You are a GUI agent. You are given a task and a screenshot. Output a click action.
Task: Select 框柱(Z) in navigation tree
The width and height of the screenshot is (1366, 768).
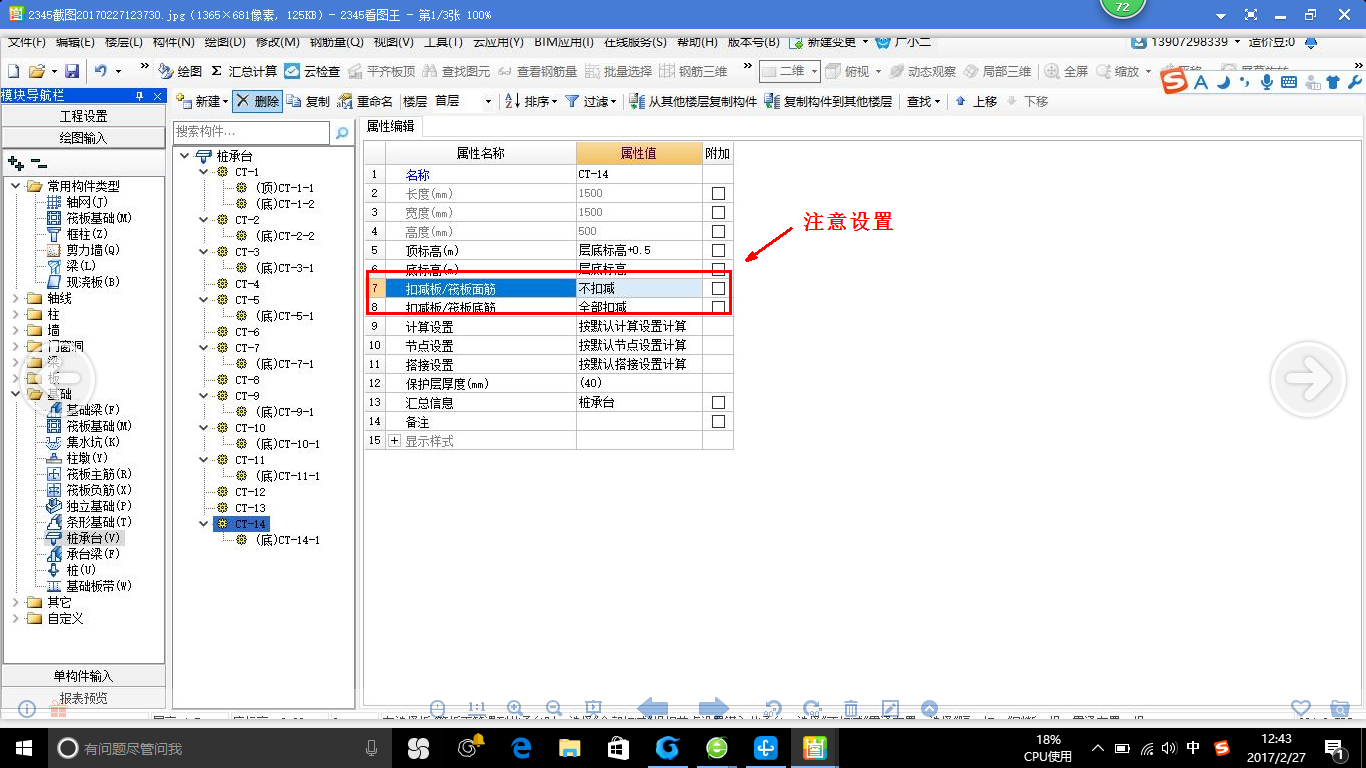coord(87,234)
